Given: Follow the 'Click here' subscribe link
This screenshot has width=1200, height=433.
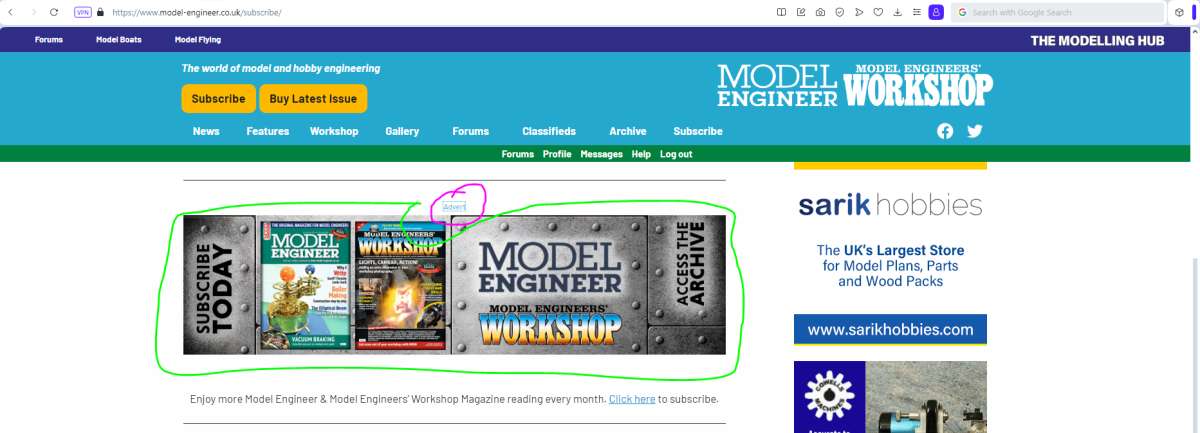Looking at the screenshot, I should point(632,399).
